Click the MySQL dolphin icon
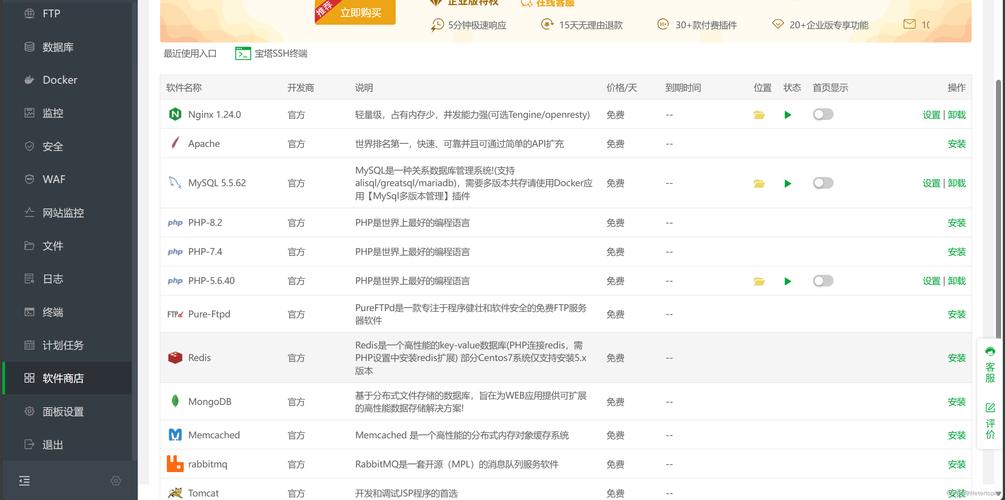The height and width of the screenshot is (500, 1005). [x=175, y=183]
